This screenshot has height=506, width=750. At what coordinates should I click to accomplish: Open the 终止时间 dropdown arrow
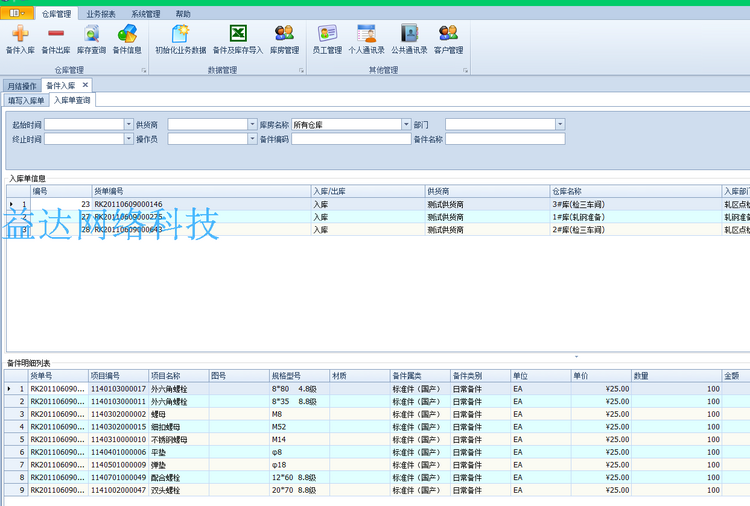(x=129, y=139)
